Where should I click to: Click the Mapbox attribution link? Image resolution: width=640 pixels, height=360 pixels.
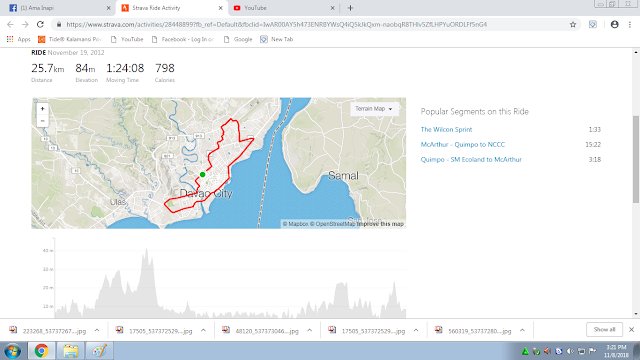click(296, 224)
